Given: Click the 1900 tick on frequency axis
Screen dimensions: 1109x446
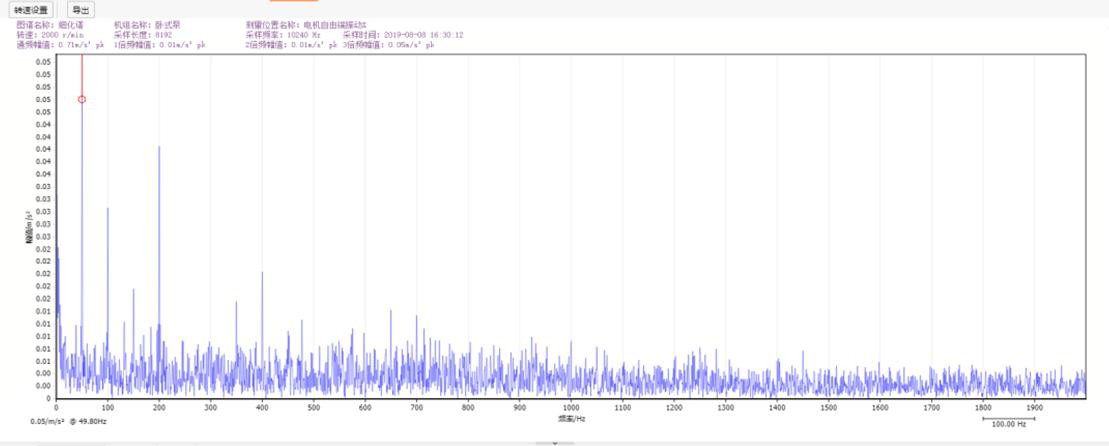Looking at the screenshot, I should (1033, 408).
